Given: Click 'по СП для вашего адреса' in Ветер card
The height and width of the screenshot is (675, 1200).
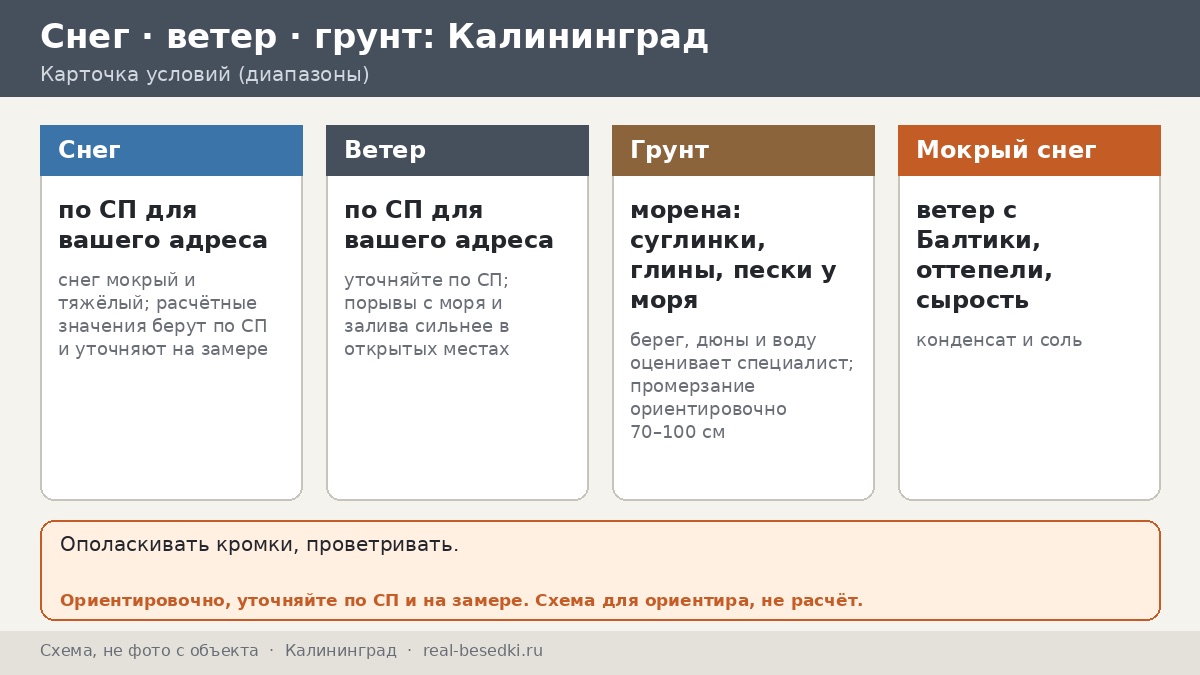Looking at the screenshot, I should coord(449,225).
